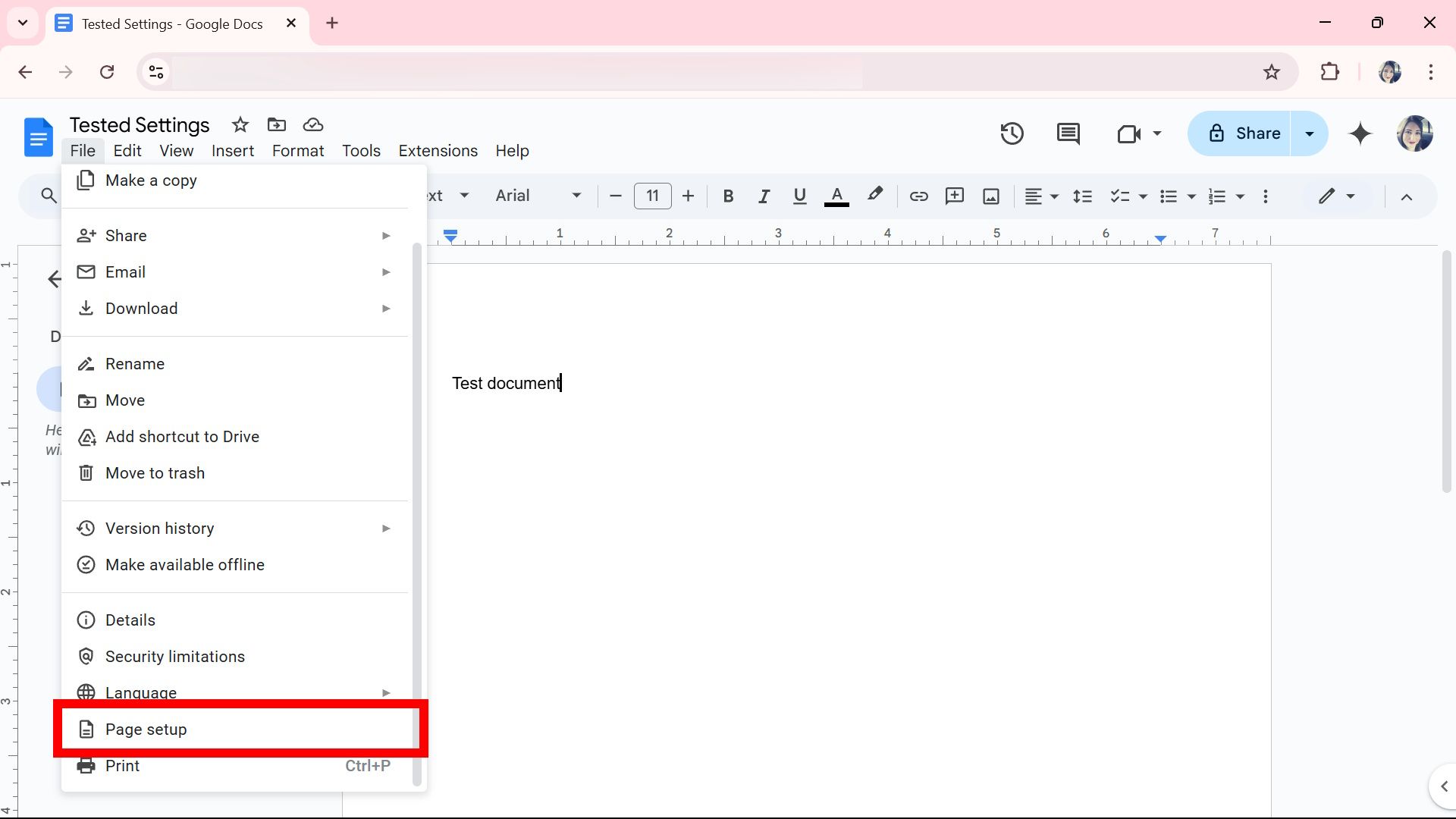
Task: Click font size decrease button
Action: pyautogui.click(x=616, y=196)
